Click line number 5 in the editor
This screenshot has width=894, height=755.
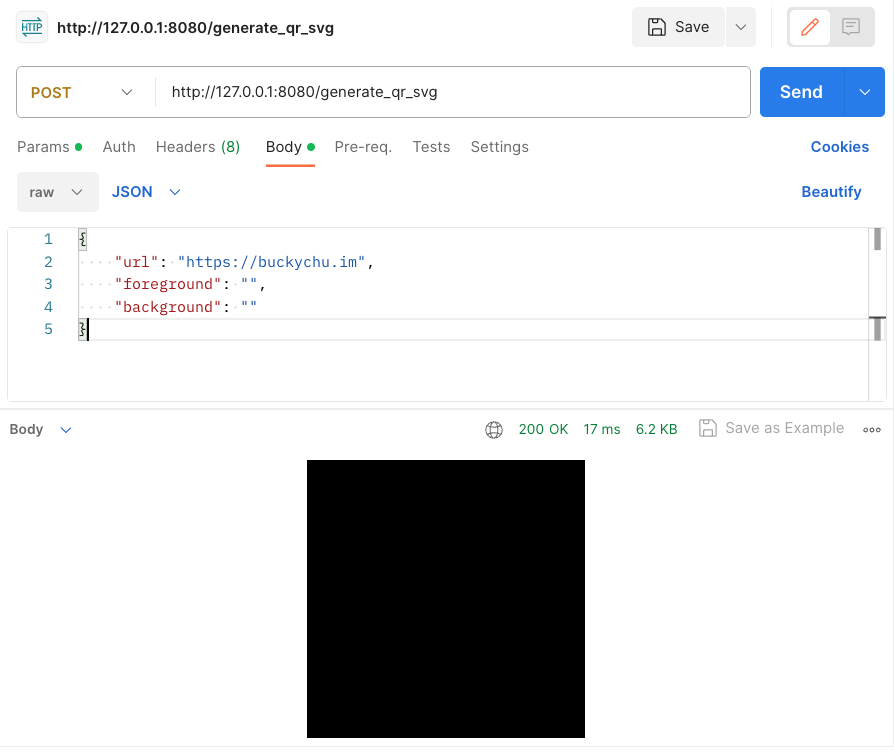point(48,330)
